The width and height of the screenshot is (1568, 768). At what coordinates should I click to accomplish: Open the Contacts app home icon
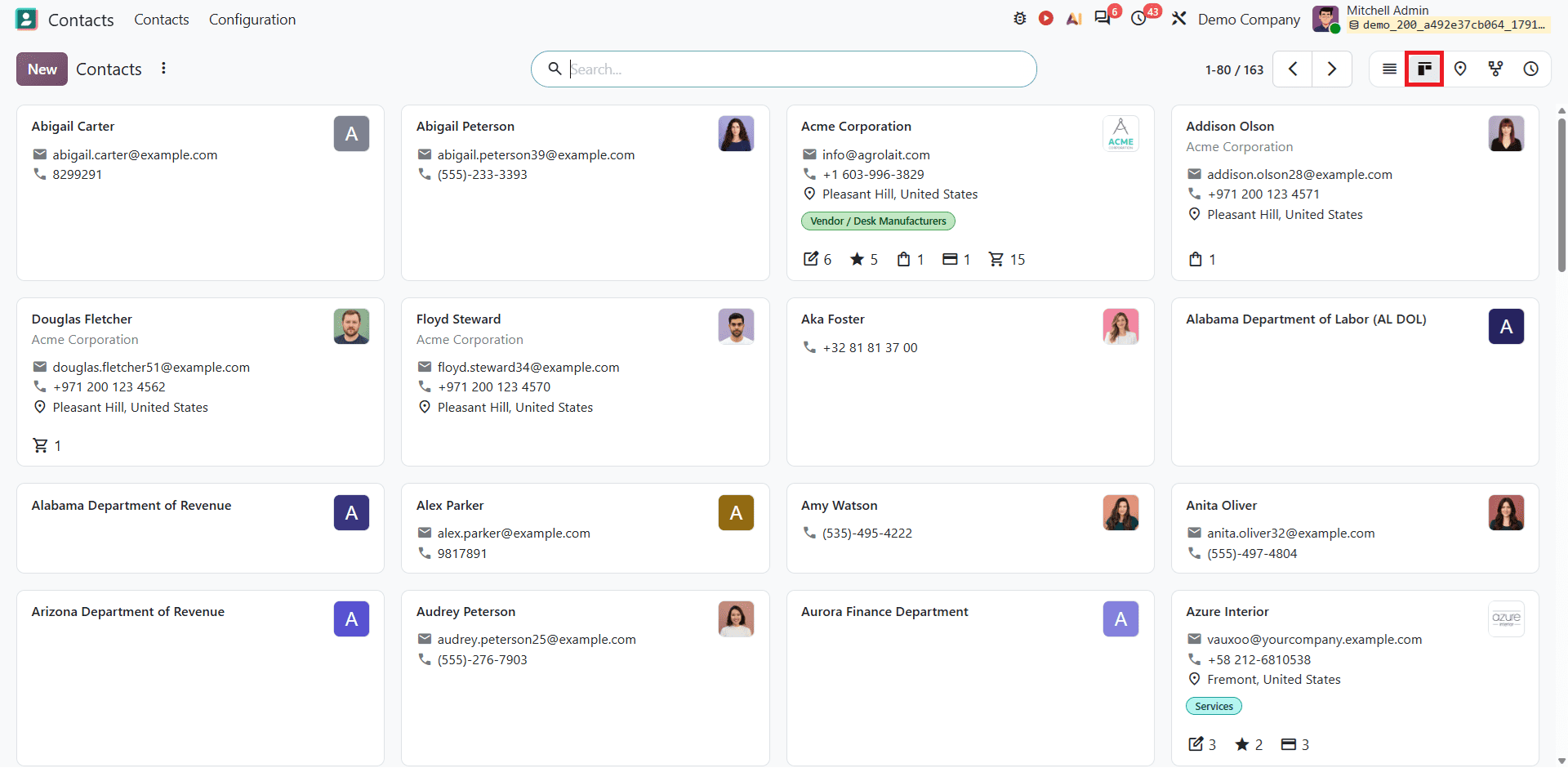(x=26, y=19)
